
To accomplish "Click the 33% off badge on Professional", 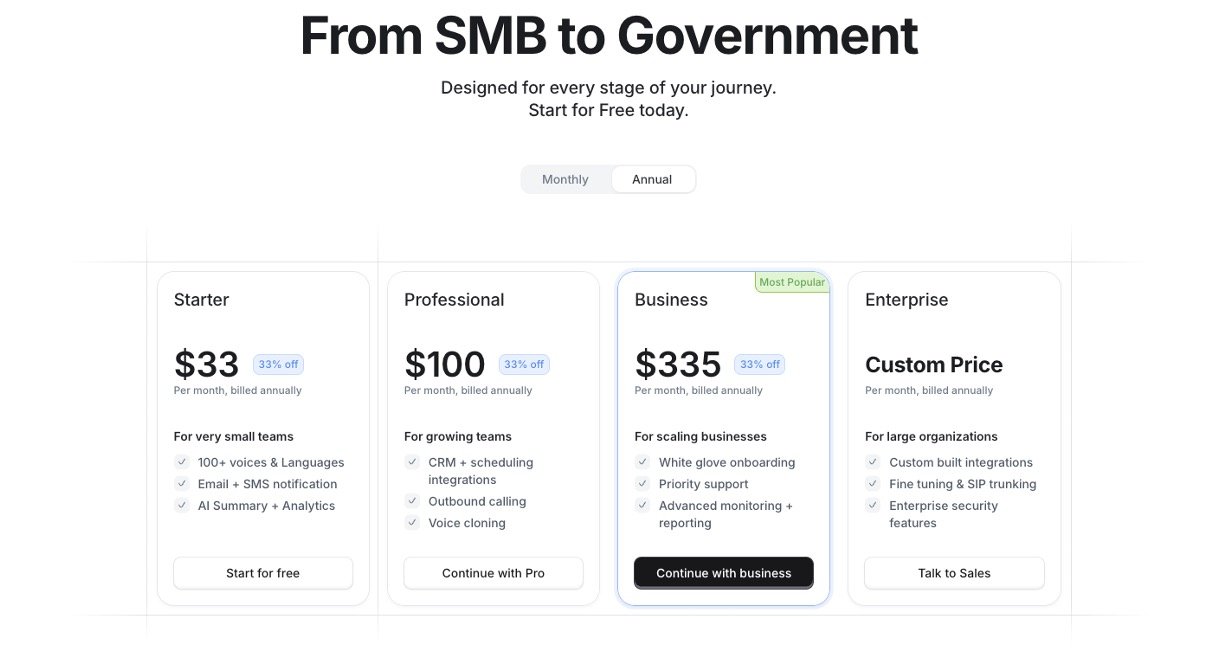I will coord(524,364).
